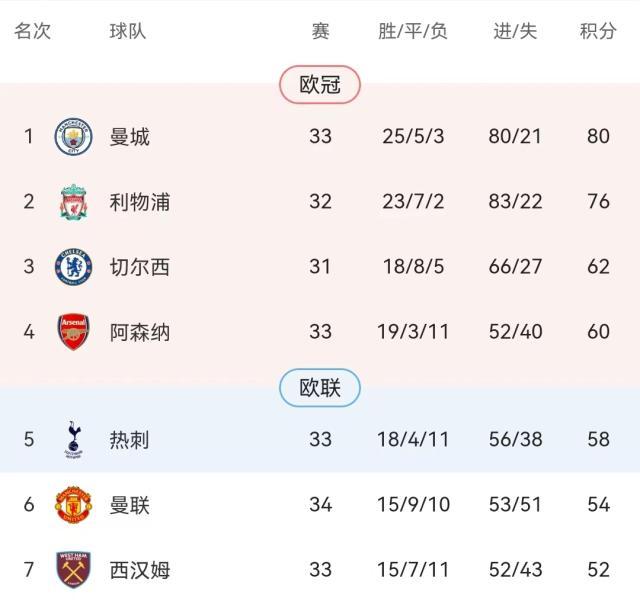Click the Tottenham club crest
This screenshot has height=611, width=640.
coord(73,439)
